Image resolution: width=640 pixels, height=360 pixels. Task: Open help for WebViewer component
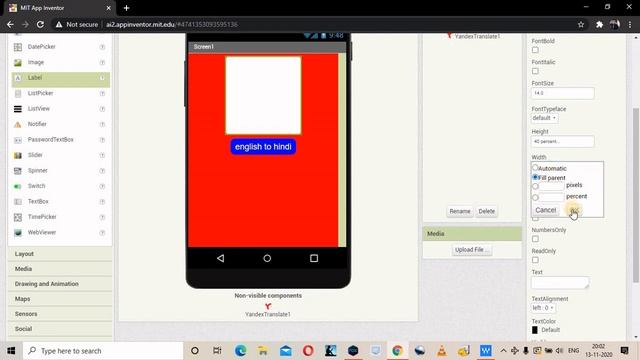tap(102, 233)
